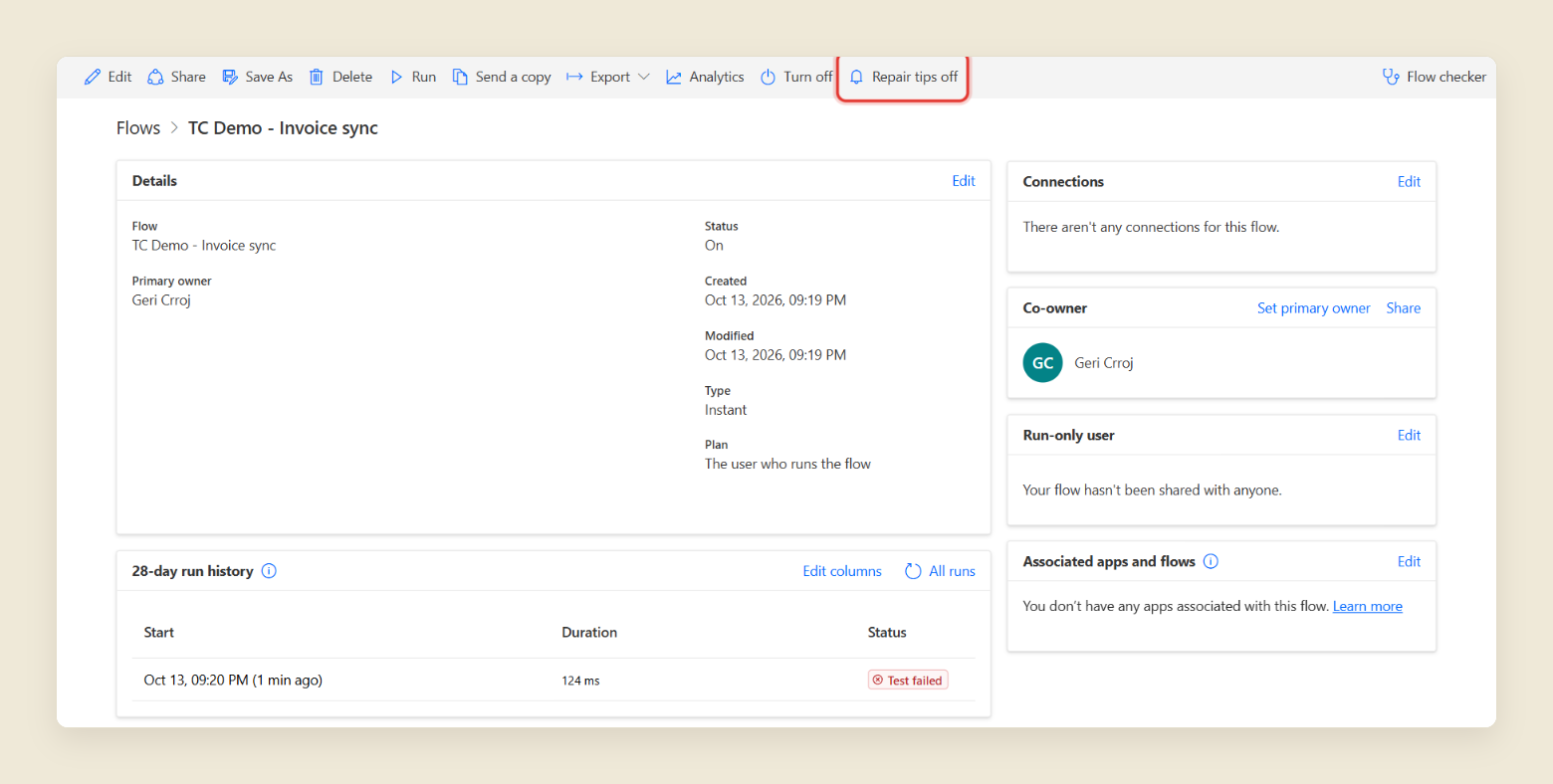
Task: Click the Send a copy icon
Action: [x=460, y=77]
